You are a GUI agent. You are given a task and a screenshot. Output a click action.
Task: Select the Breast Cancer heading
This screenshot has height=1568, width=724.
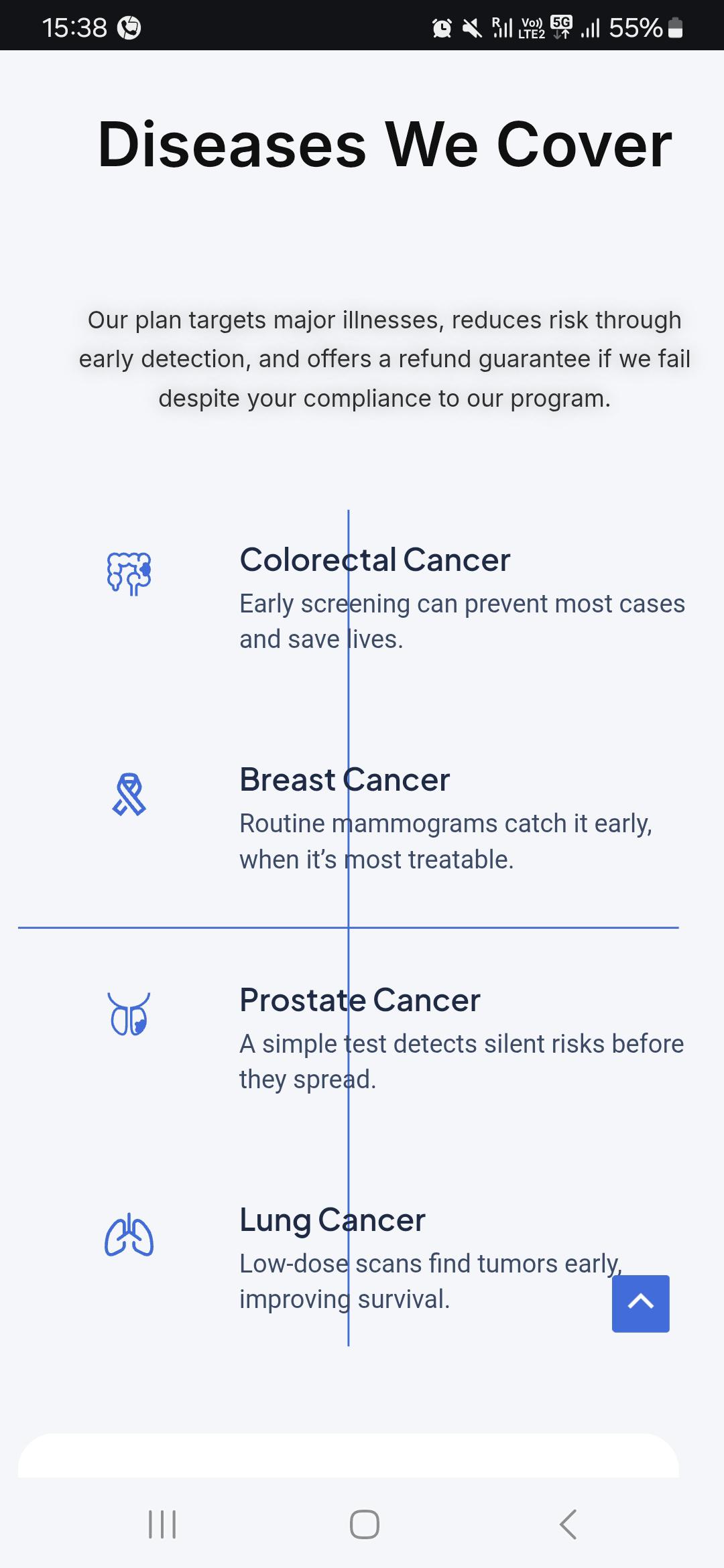click(x=345, y=779)
